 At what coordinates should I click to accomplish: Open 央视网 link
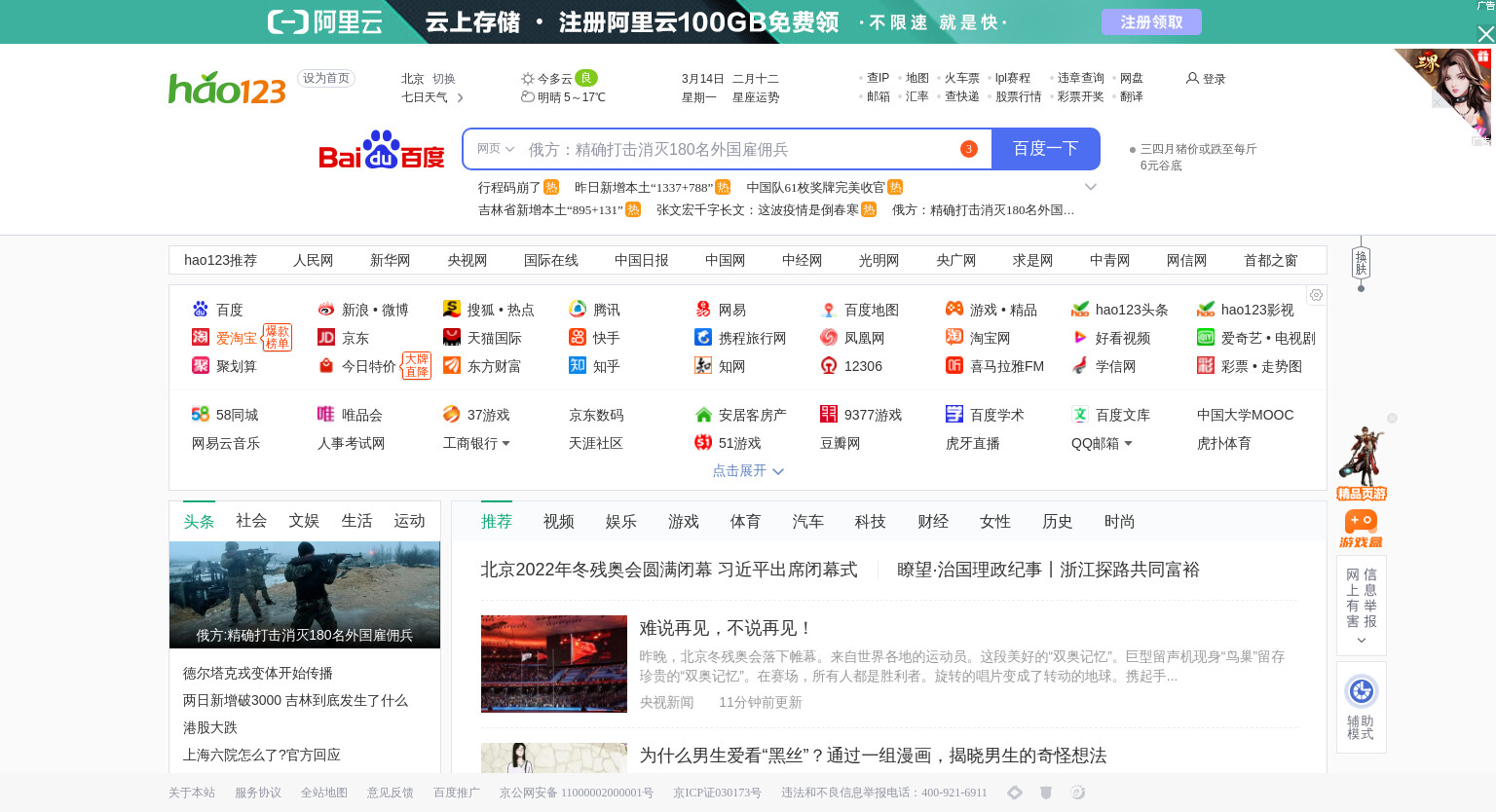(467, 260)
